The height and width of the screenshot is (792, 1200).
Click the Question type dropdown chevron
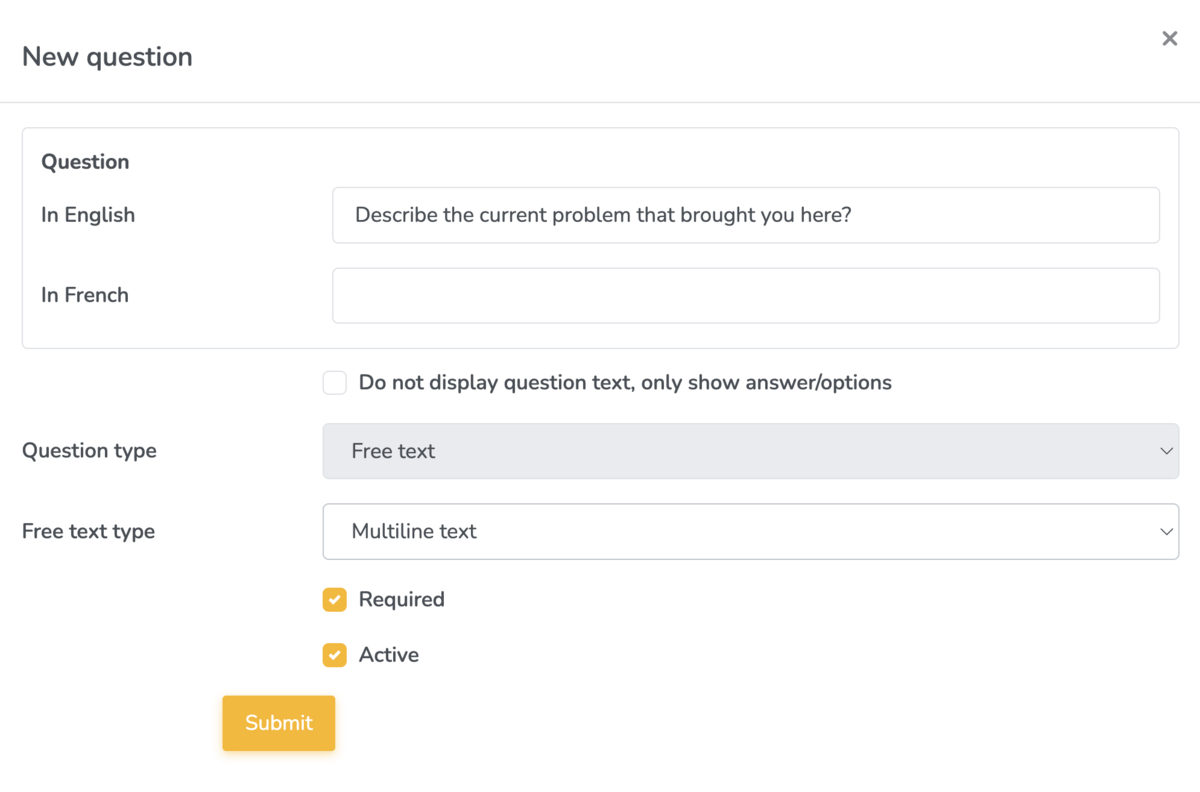click(x=1166, y=451)
